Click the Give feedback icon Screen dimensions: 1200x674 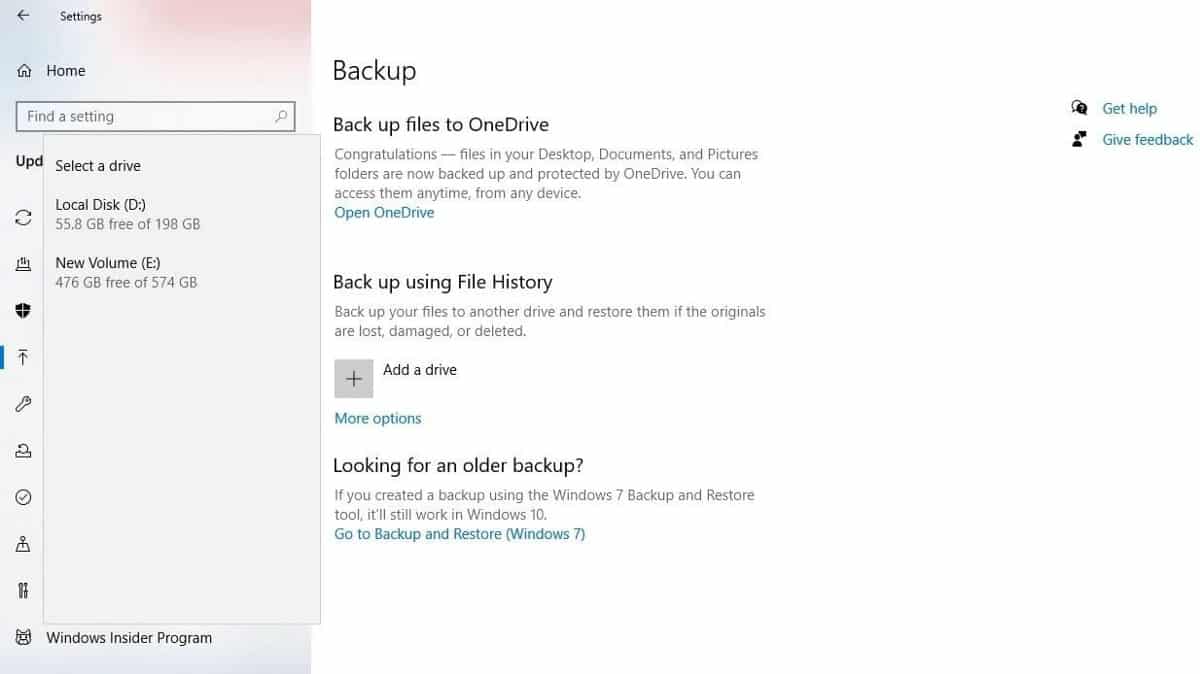coord(1079,139)
